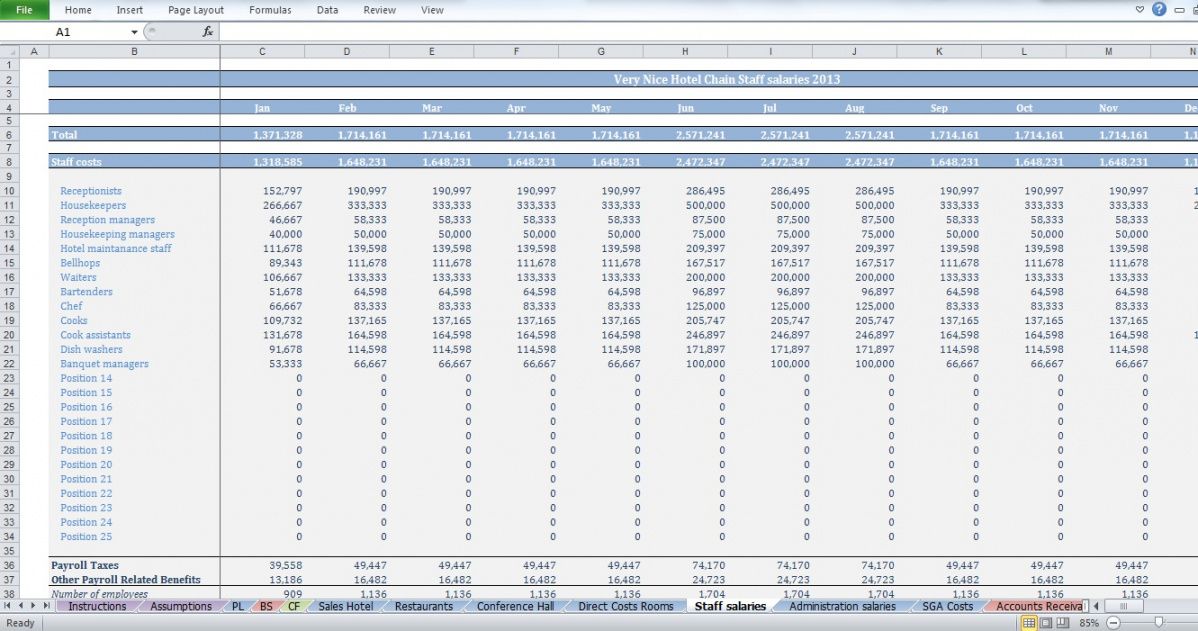The image size is (1198, 631).
Task: Select the Assumptions sheet tab
Action: (x=180, y=606)
